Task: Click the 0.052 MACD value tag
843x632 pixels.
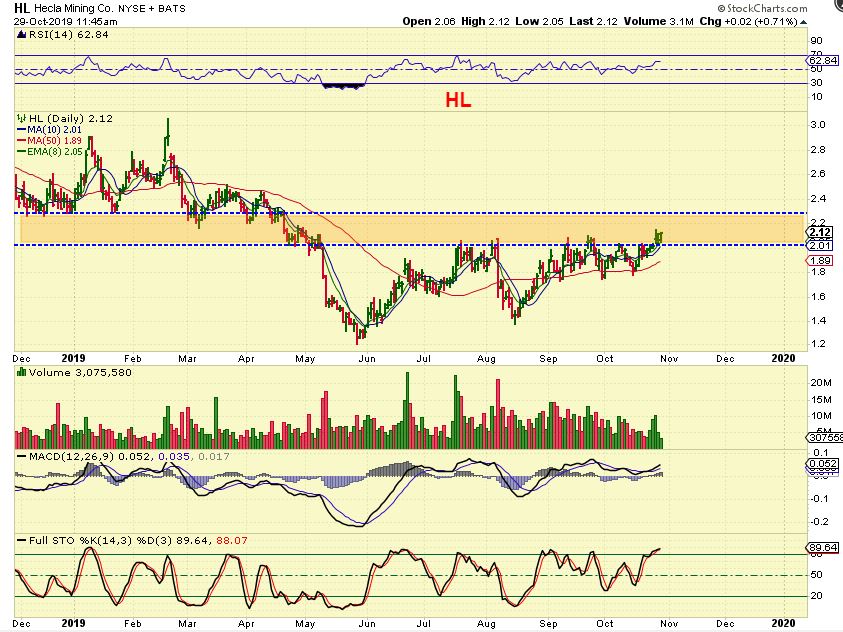Action: click(x=823, y=463)
